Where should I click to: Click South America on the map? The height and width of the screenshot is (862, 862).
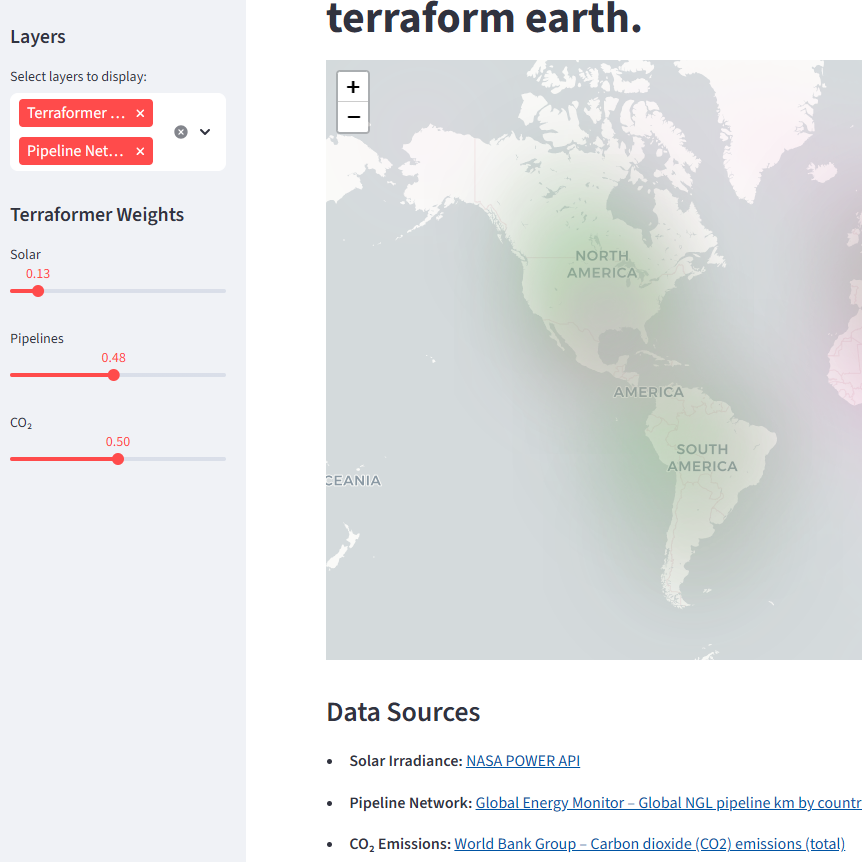click(702, 458)
